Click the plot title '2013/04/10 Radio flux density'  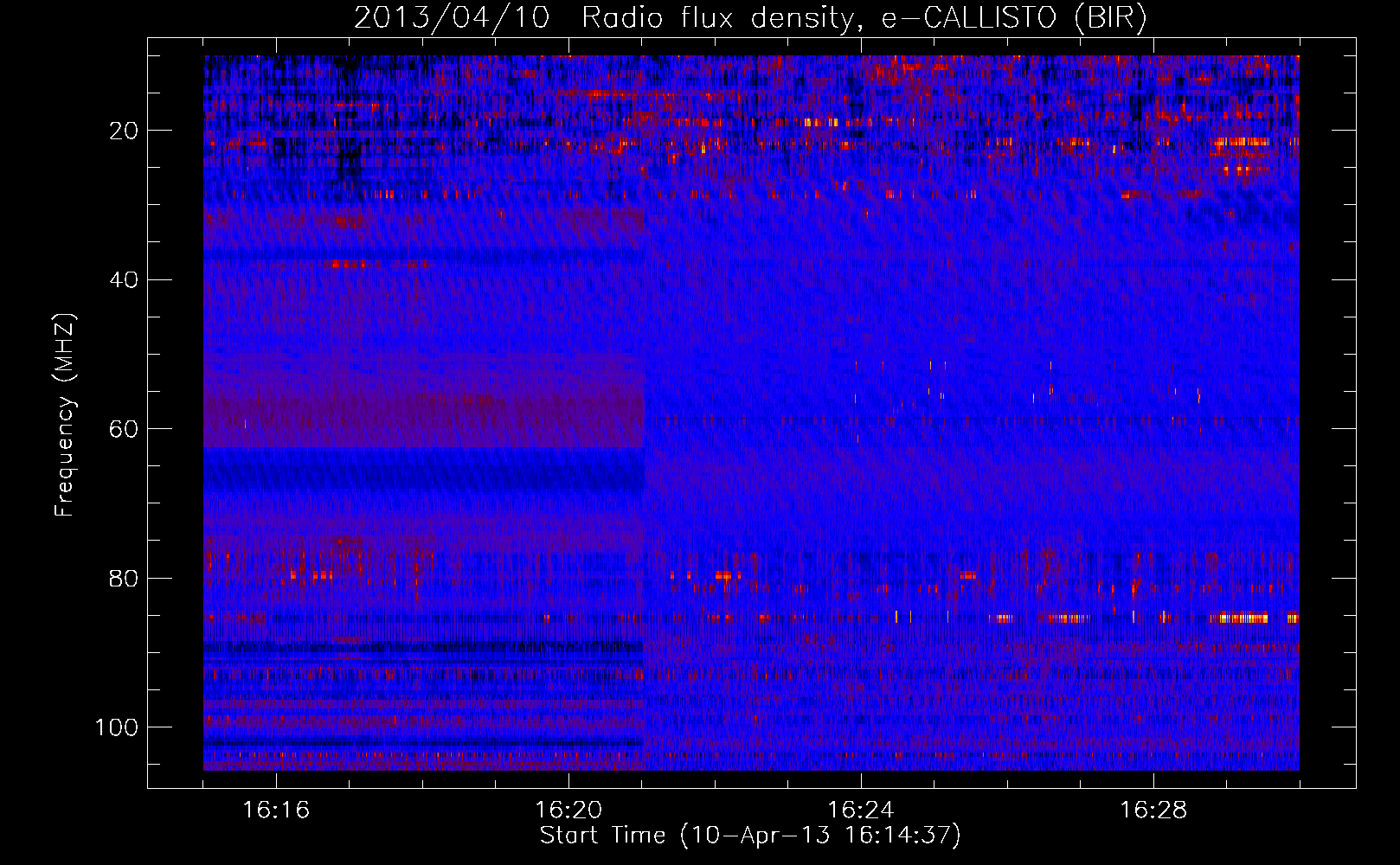750,18
